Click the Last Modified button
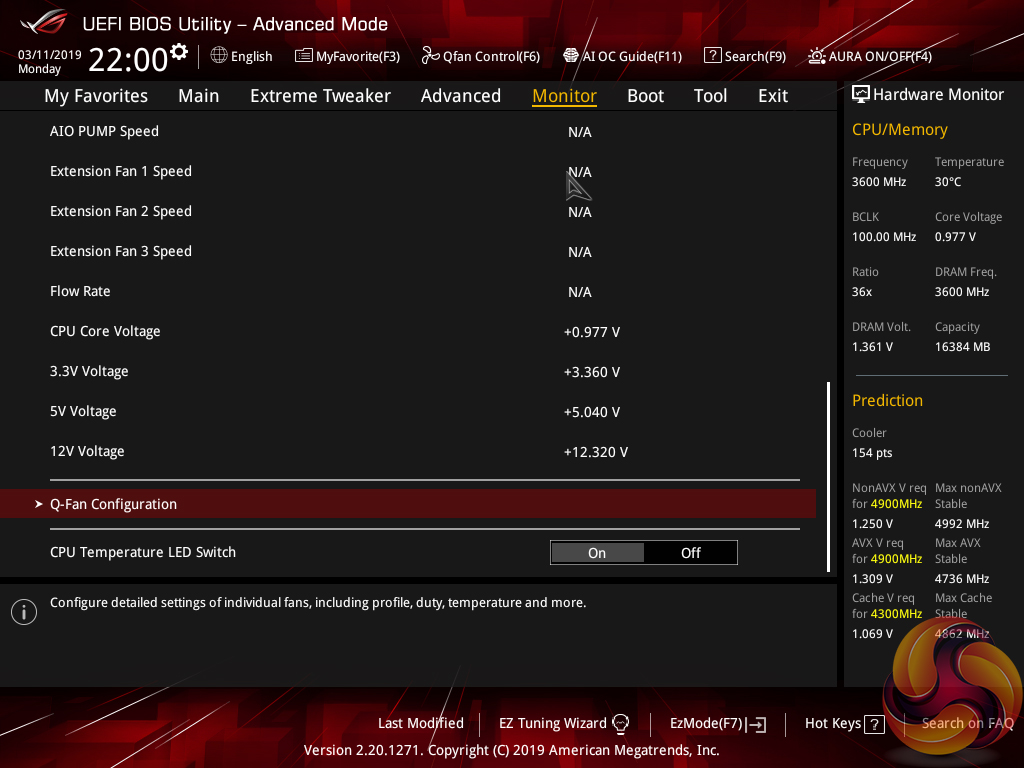Viewport: 1024px width, 768px height. (421, 723)
